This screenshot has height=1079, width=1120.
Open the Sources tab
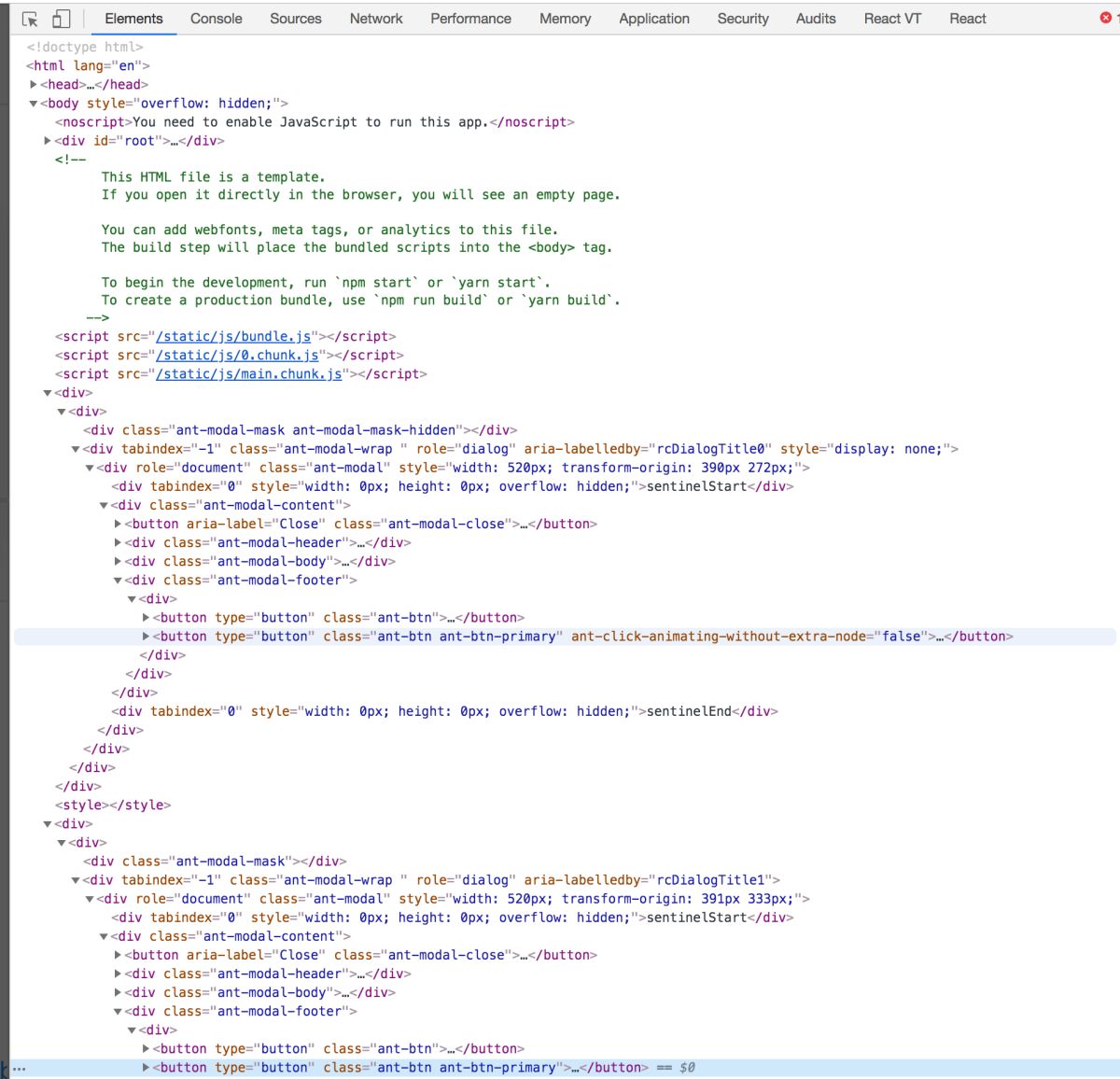coord(296,19)
